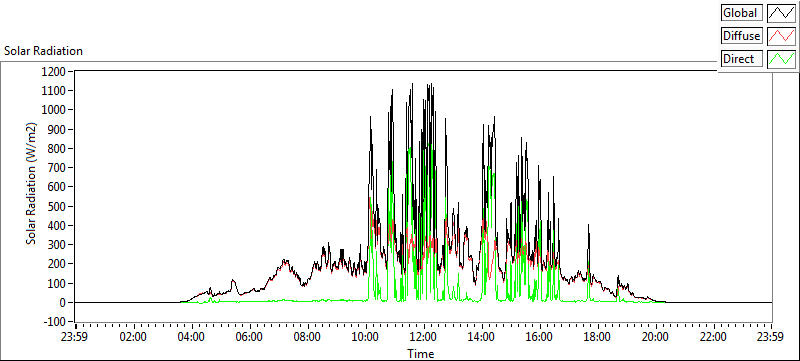The width and height of the screenshot is (800, 361).
Task: Click the 200 Y-axis tick label
Action: click(58, 264)
